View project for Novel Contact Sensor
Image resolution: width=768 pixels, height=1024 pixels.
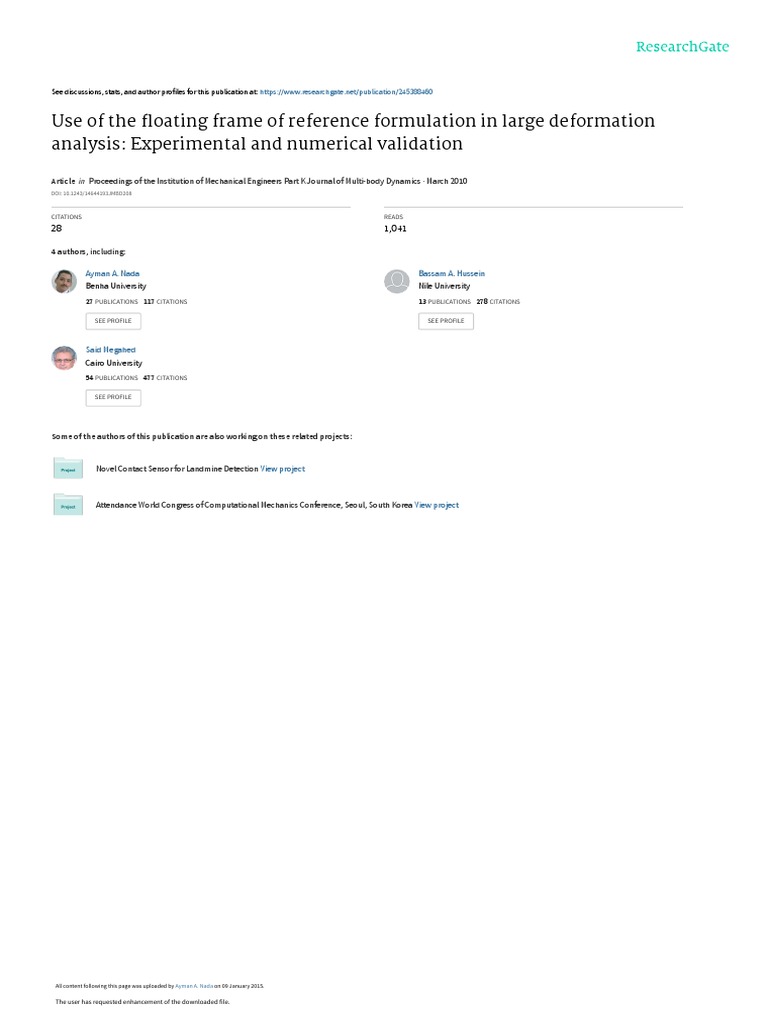tap(283, 468)
